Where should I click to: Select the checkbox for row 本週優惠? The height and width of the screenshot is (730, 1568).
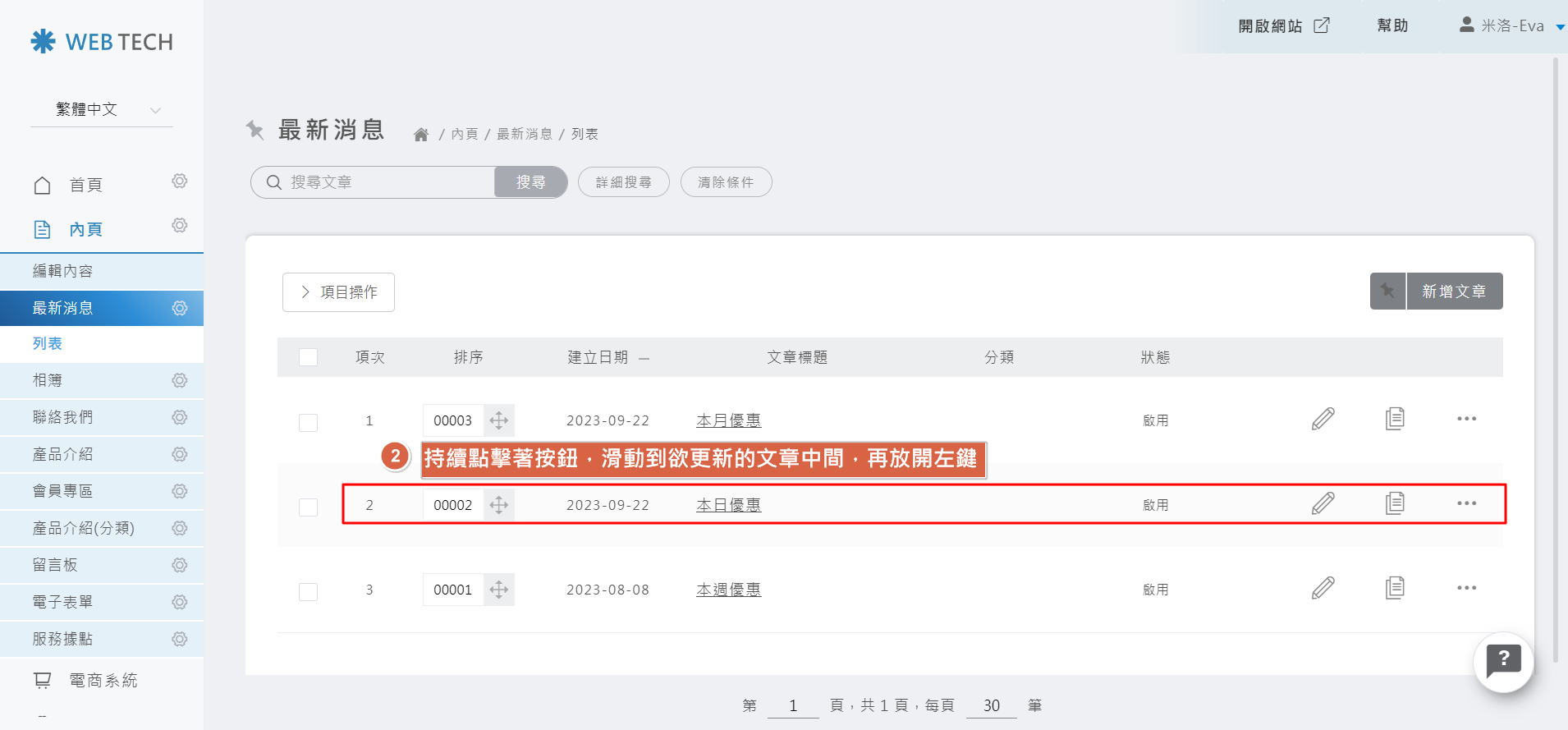coord(309,591)
